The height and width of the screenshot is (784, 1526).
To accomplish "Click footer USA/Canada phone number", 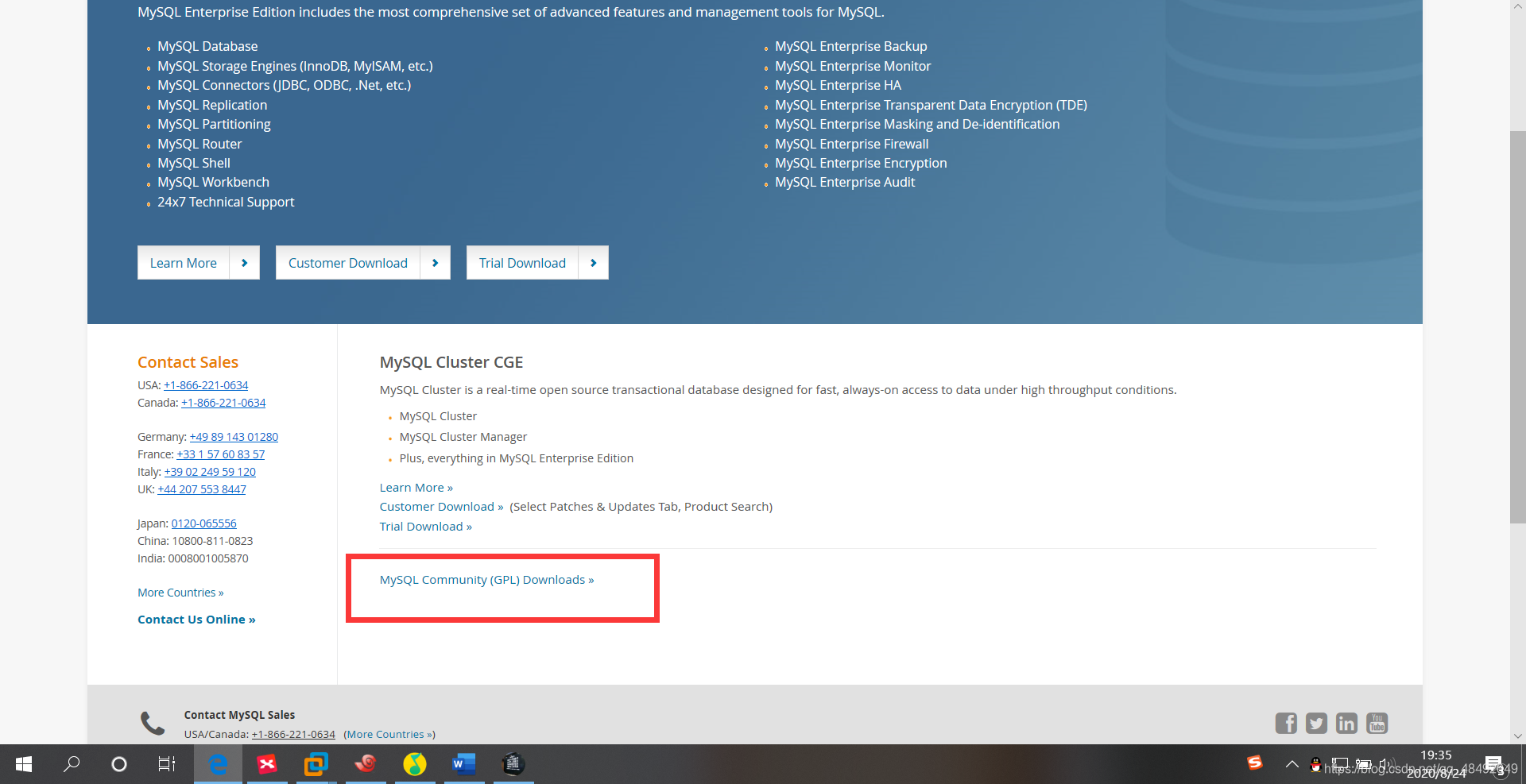I will coord(293,735).
